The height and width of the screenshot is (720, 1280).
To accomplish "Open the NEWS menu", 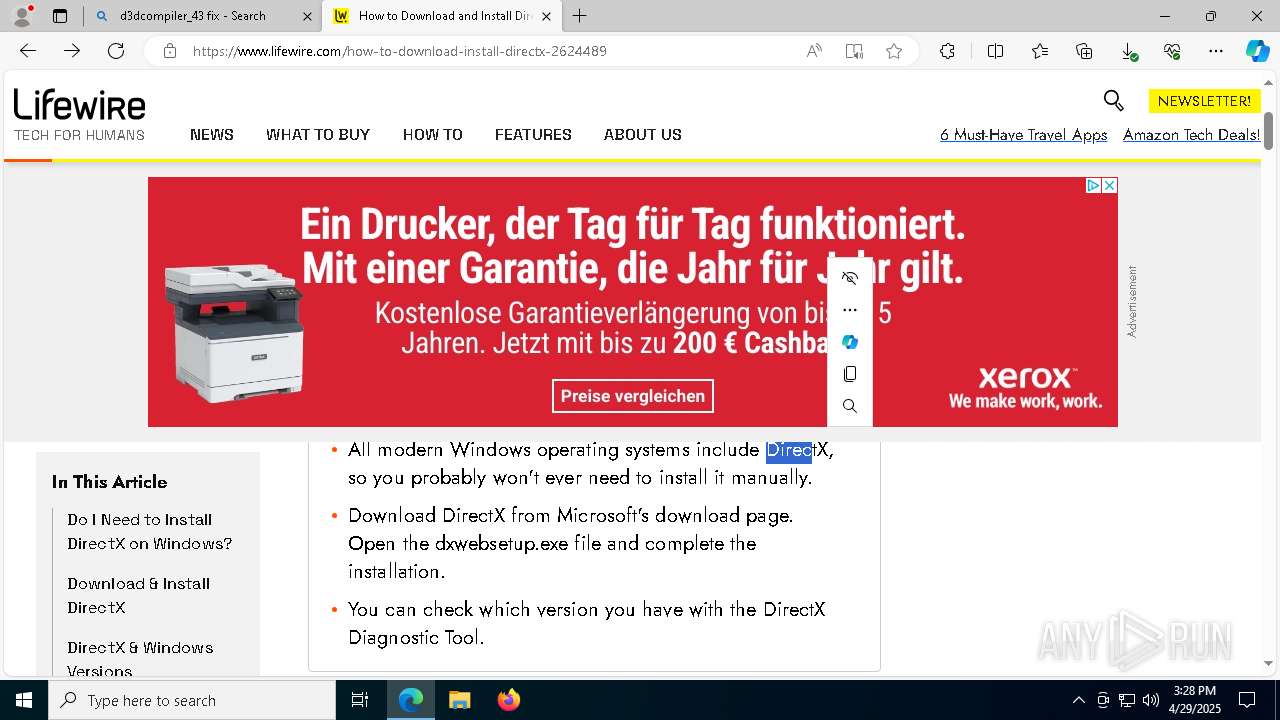I will pyautogui.click(x=212, y=134).
